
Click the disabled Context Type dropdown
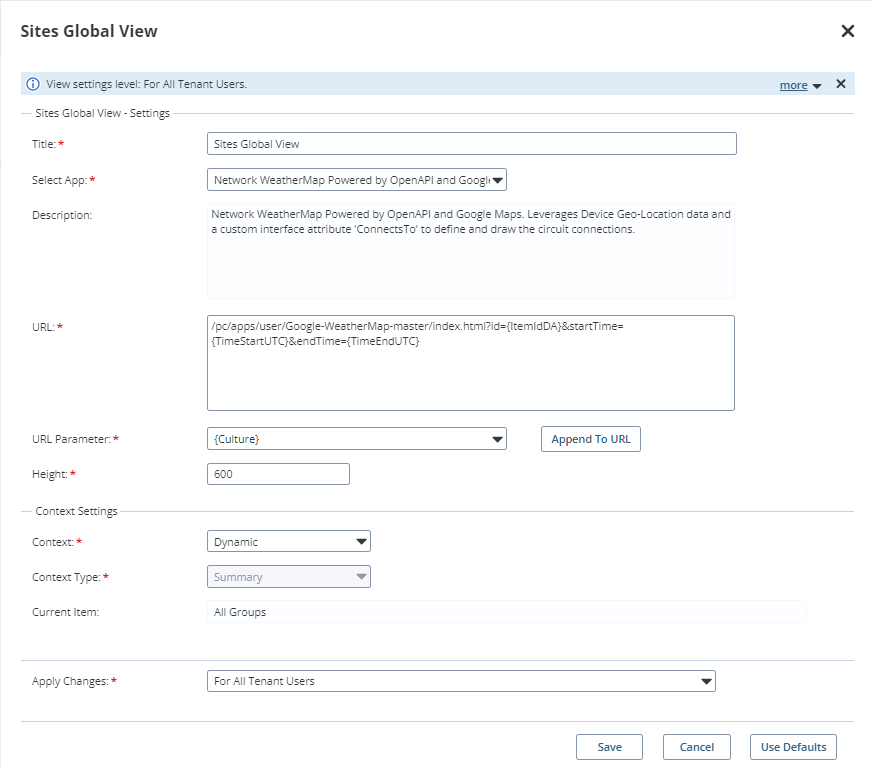pyautogui.click(x=289, y=577)
